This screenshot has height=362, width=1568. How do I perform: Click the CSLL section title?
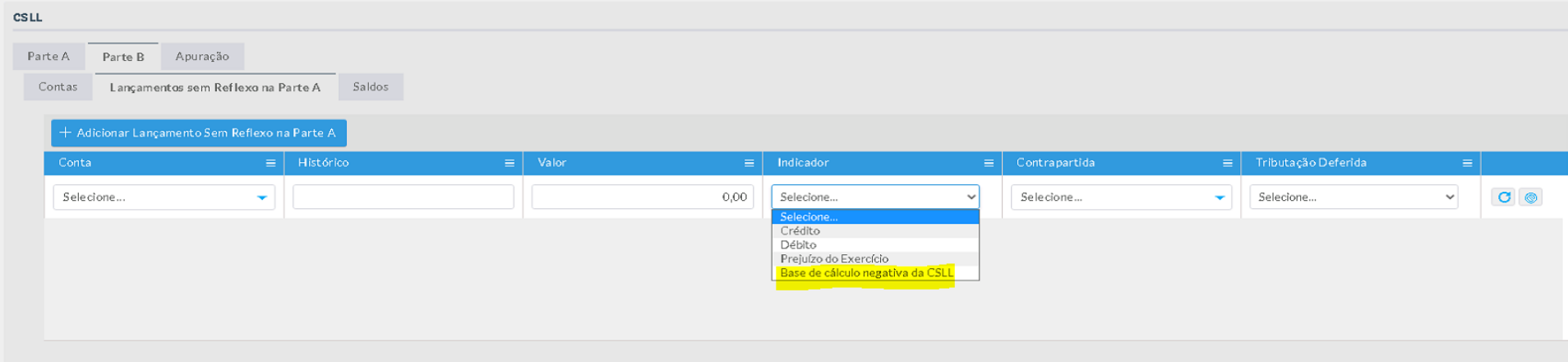[x=28, y=17]
